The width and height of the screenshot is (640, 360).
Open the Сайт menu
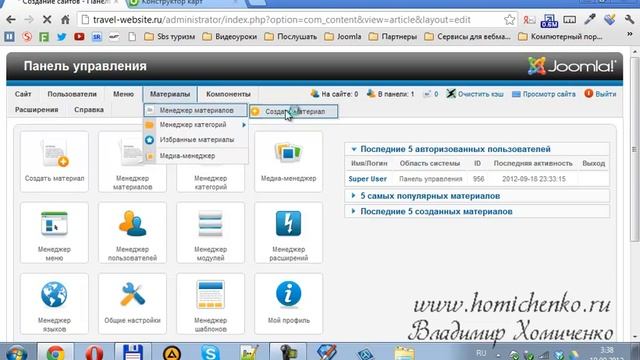[x=23, y=94]
